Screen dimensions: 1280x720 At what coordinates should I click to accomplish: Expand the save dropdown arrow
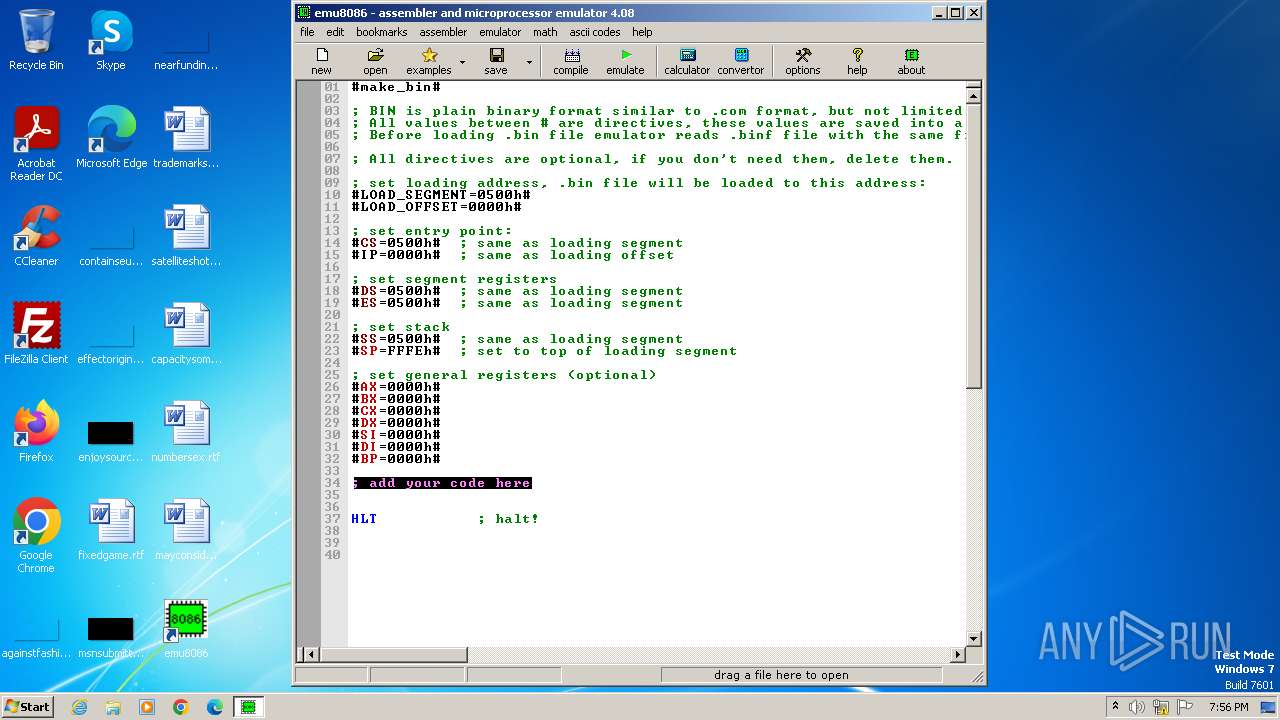[529, 62]
